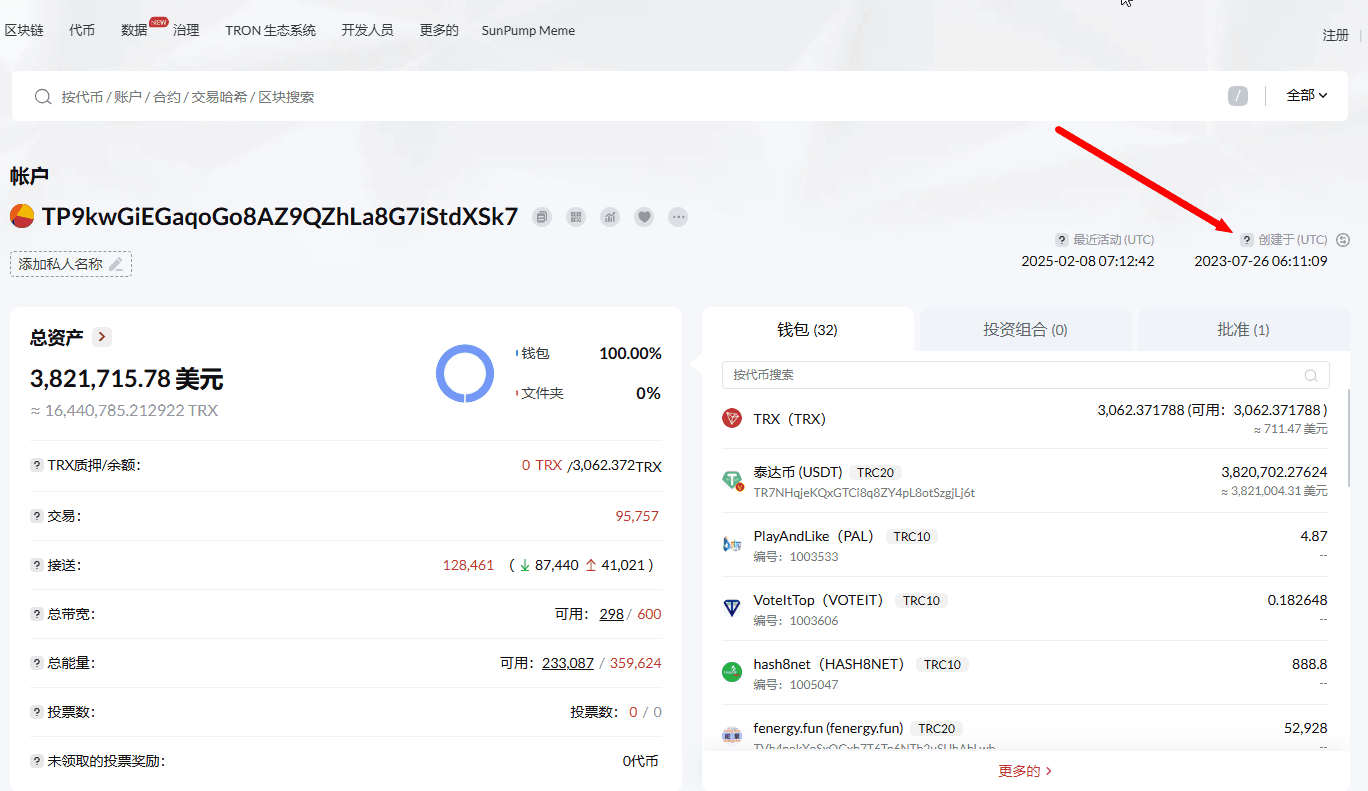Toggle the UTC/local time switch icon
The image size is (1368, 791).
pos(1343,240)
